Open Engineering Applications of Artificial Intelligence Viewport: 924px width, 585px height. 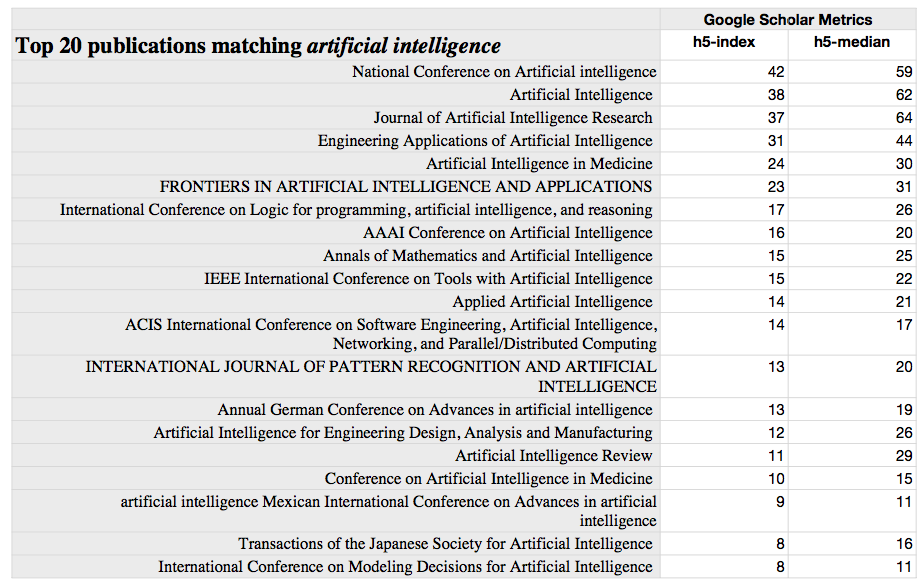[x=485, y=141]
